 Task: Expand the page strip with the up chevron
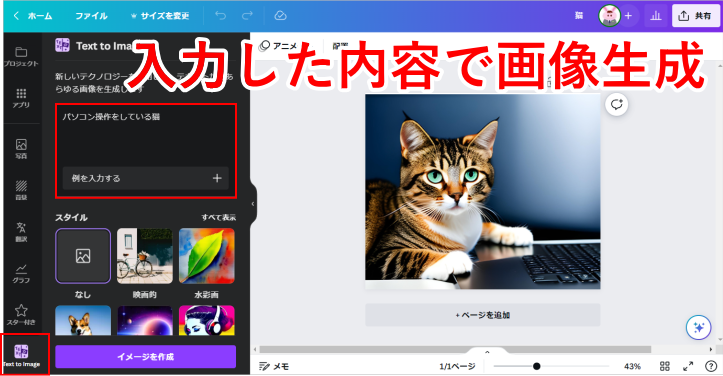pyautogui.click(x=487, y=352)
